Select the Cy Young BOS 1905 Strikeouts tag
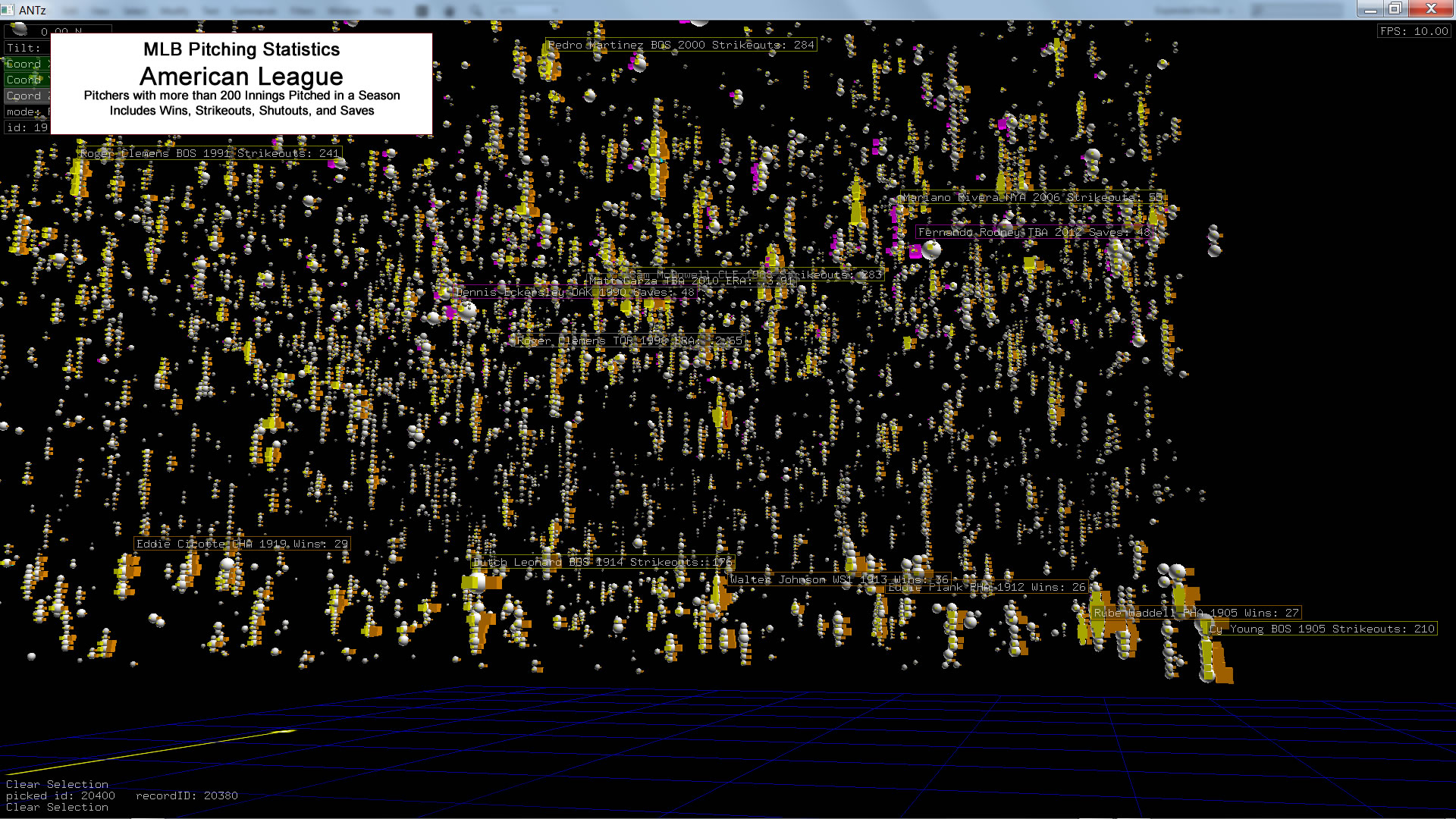This screenshot has height=819, width=1456. click(x=1321, y=629)
